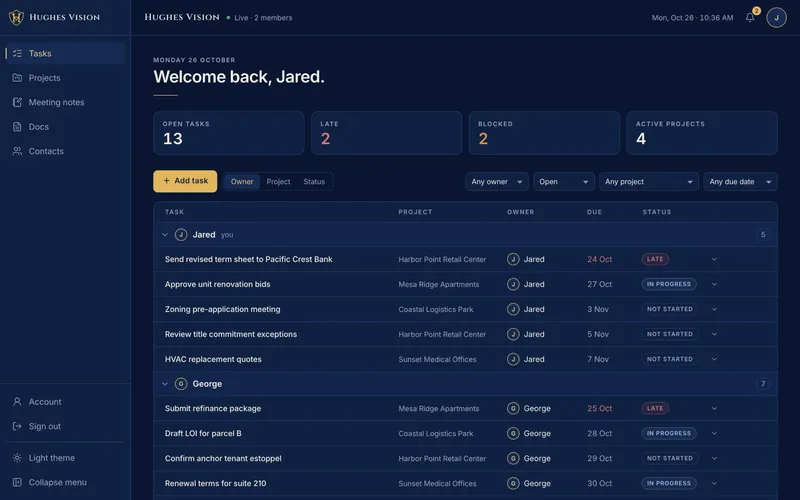Click the Hughes Vision header title
This screenshot has width=800, height=500.
[x=182, y=17]
